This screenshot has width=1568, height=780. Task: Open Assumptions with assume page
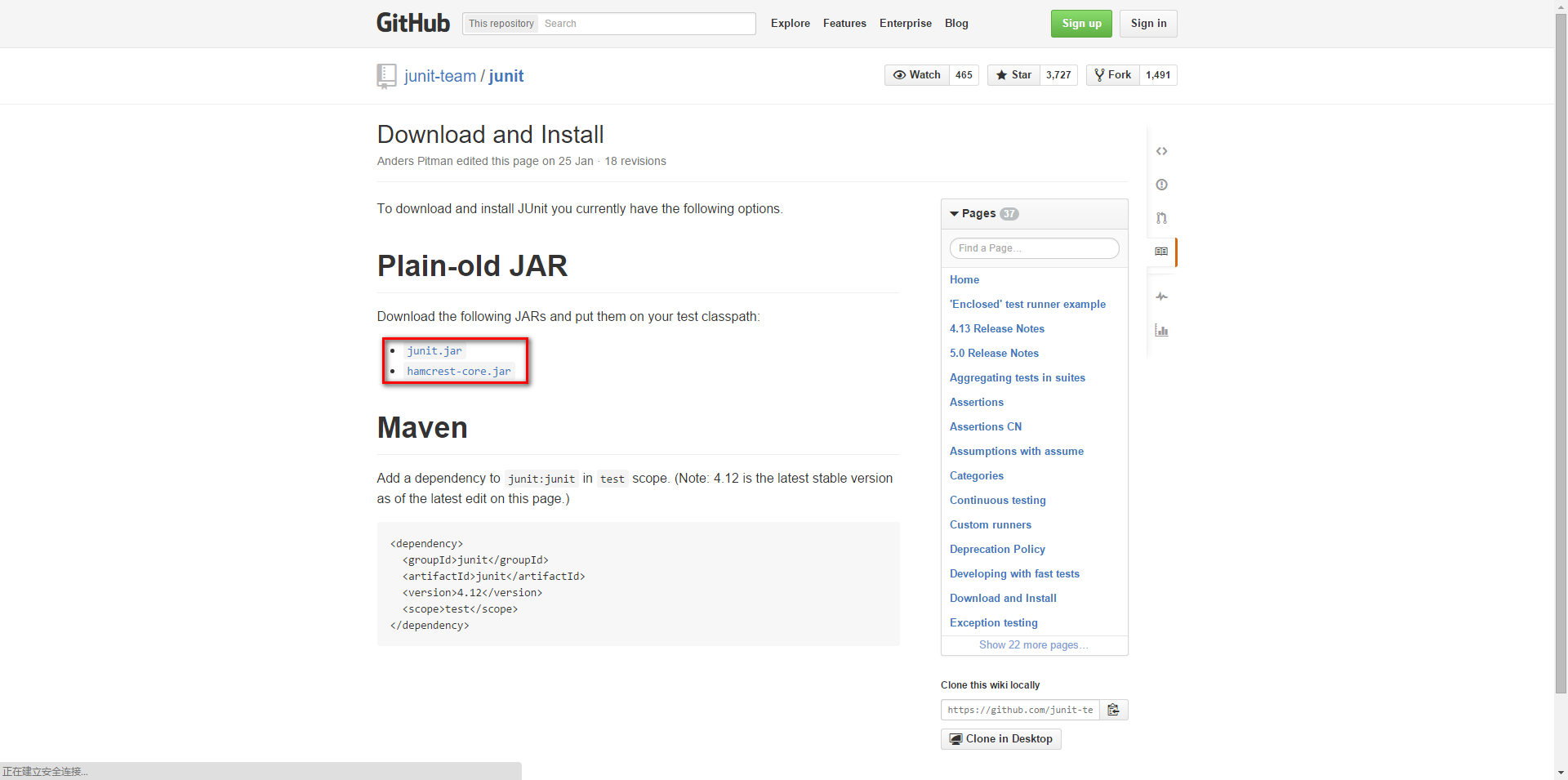click(x=1016, y=451)
